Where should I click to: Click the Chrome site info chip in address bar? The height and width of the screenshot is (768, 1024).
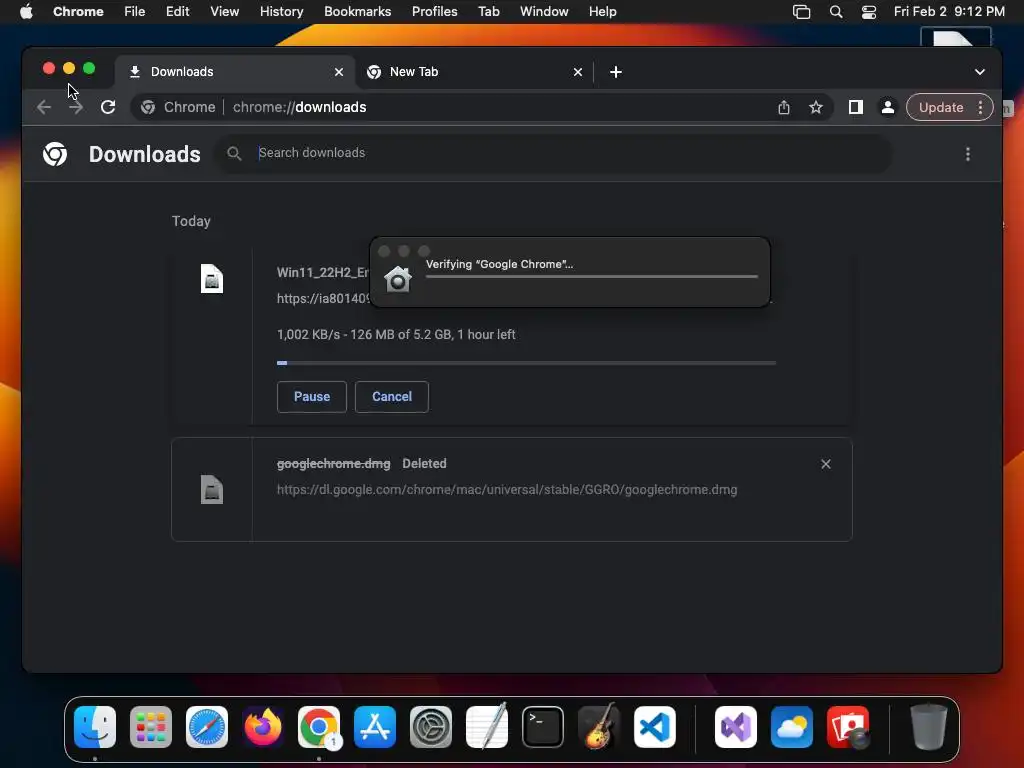tap(178, 107)
